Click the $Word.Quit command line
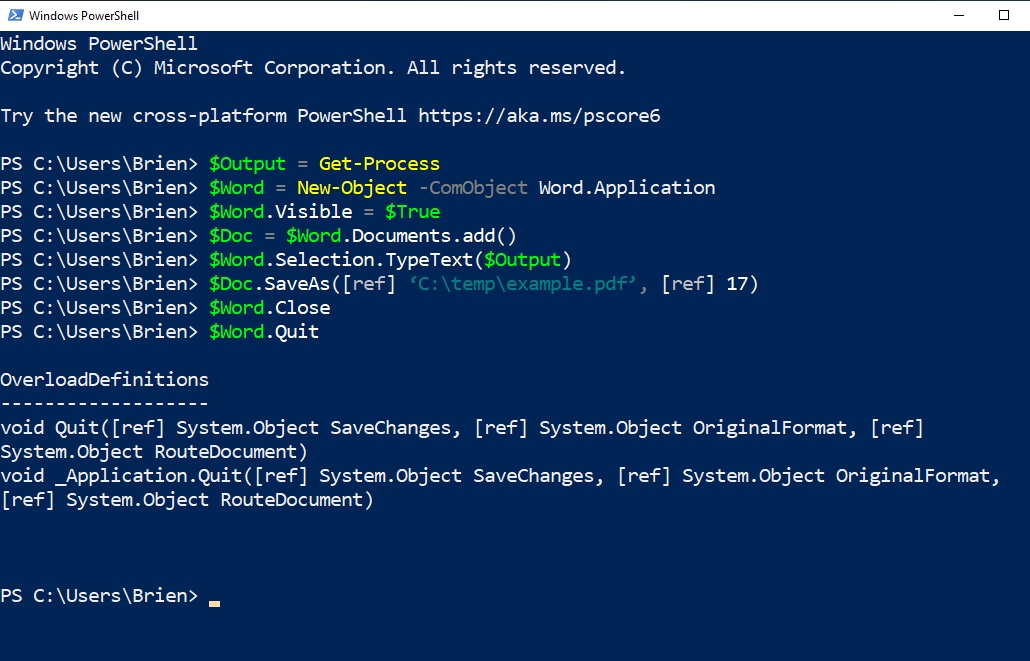The width and height of the screenshot is (1030, 661). coord(264,332)
